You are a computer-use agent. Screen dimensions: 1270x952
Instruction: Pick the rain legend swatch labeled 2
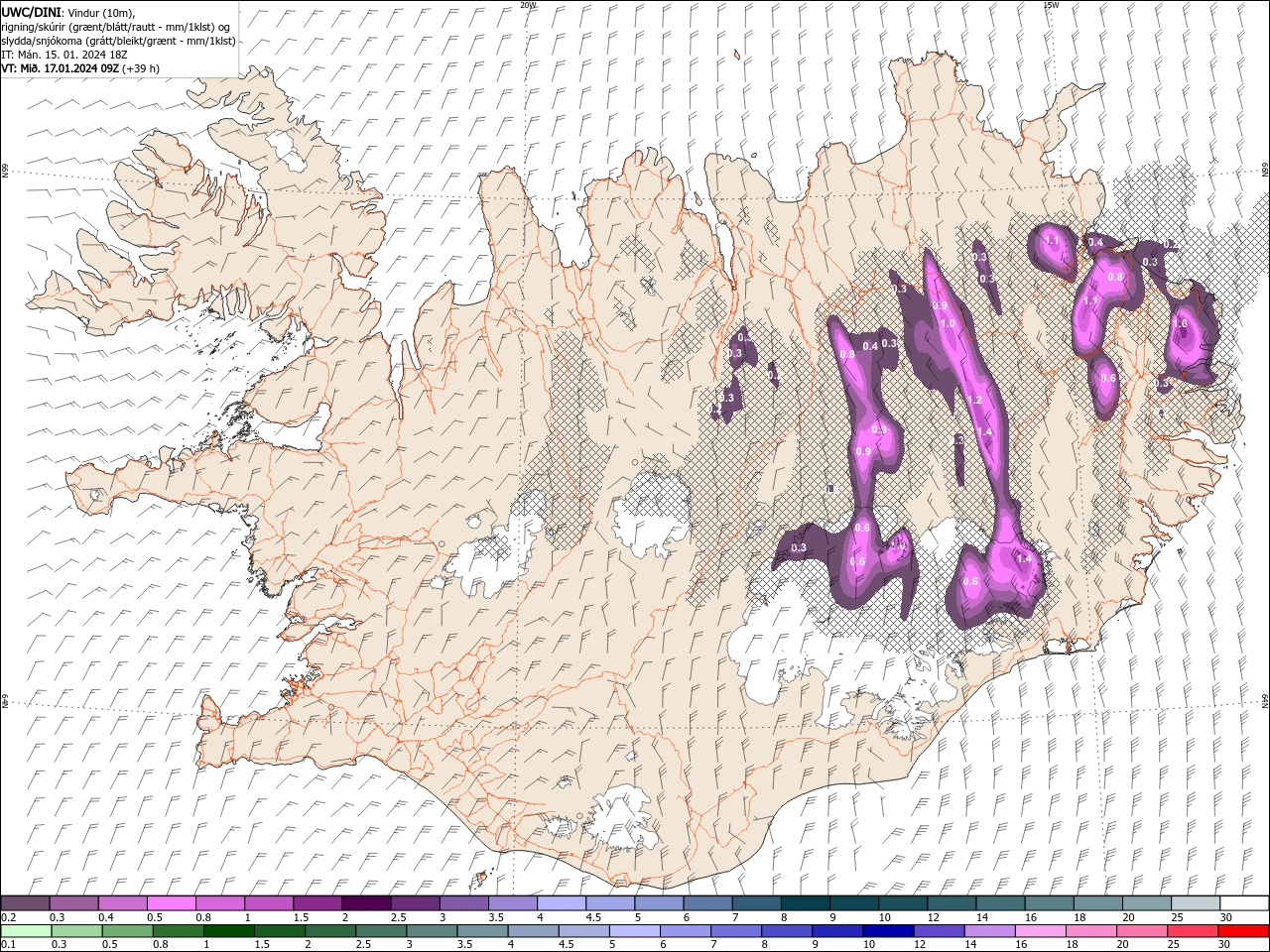[x=332, y=931]
